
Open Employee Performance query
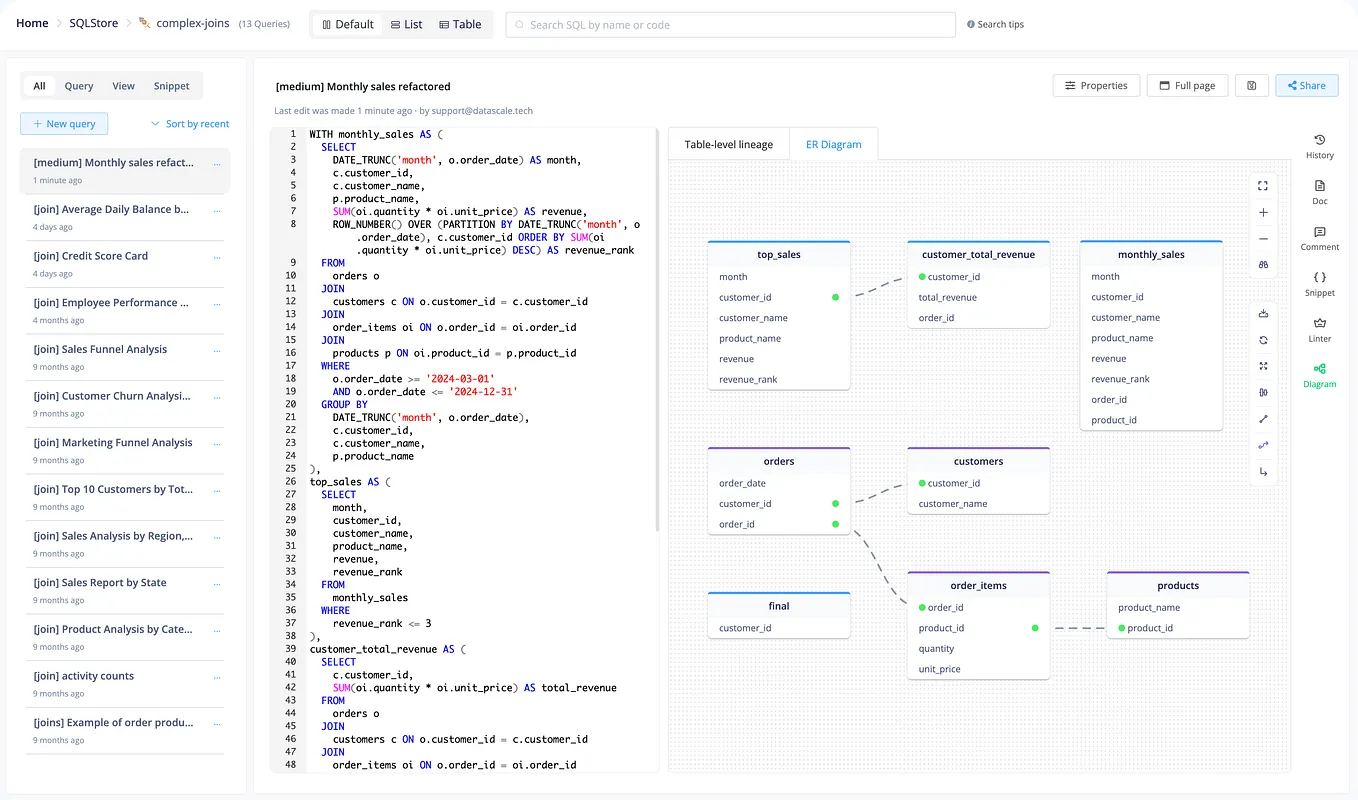pyautogui.click(x=125, y=310)
